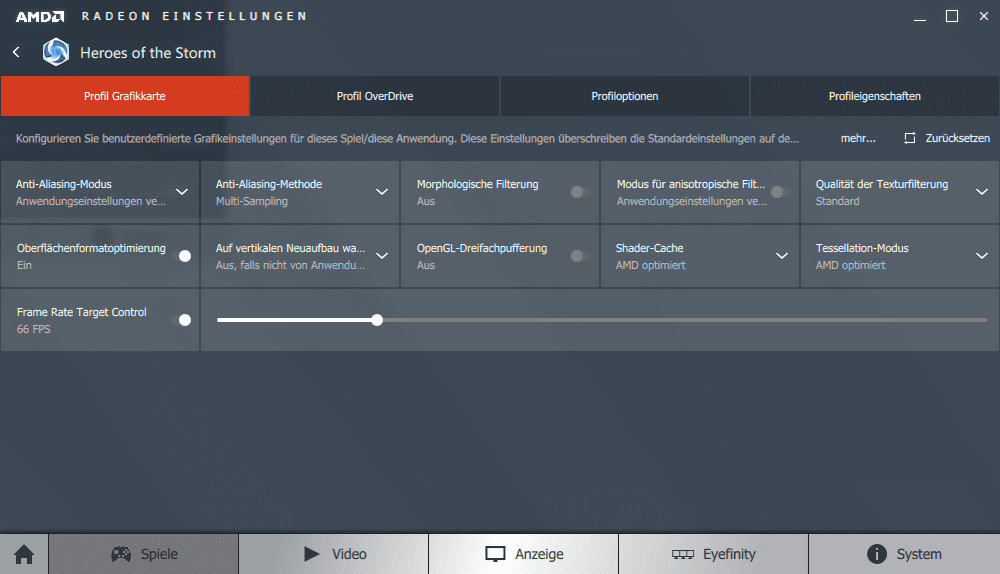Image resolution: width=1000 pixels, height=574 pixels.
Task: Toggle Modus für anisotropische Filterung switch
Action: coord(779,192)
